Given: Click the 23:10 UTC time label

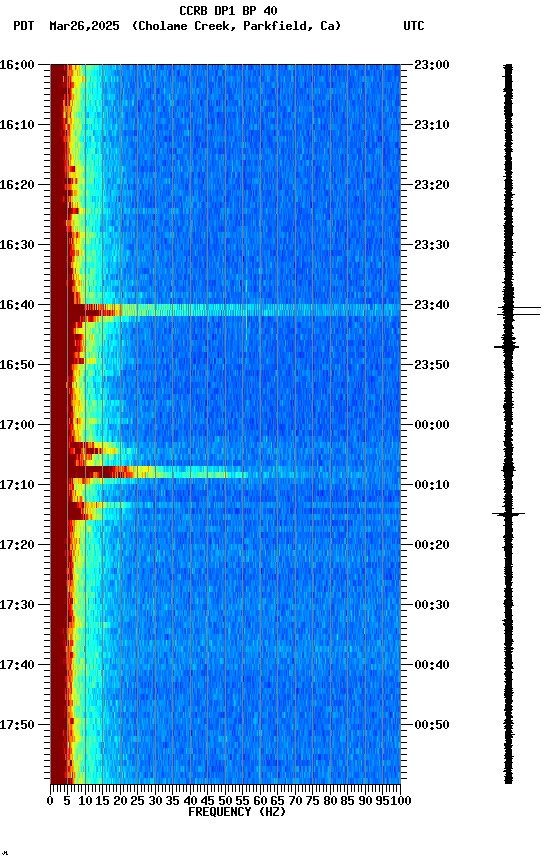Looking at the screenshot, I should 432,125.
